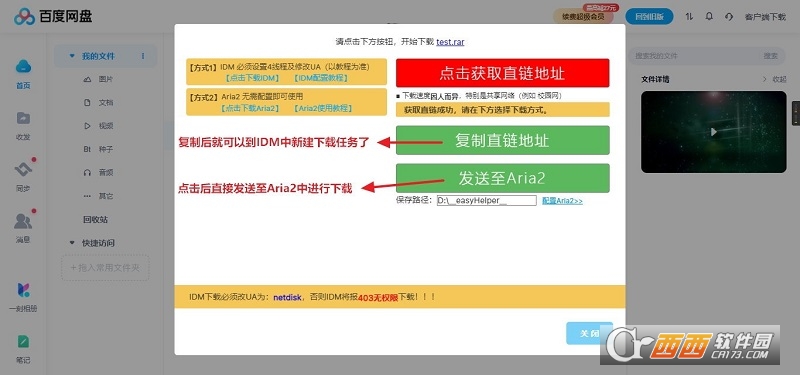Click the blue netdisk UA text

[x=288, y=297]
